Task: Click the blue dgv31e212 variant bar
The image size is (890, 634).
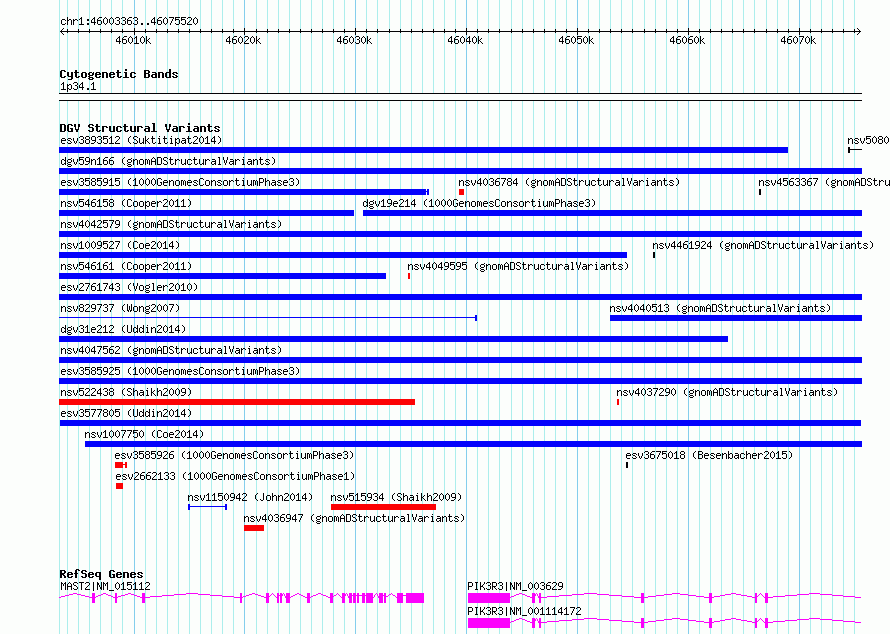Action: pyautogui.click(x=393, y=339)
